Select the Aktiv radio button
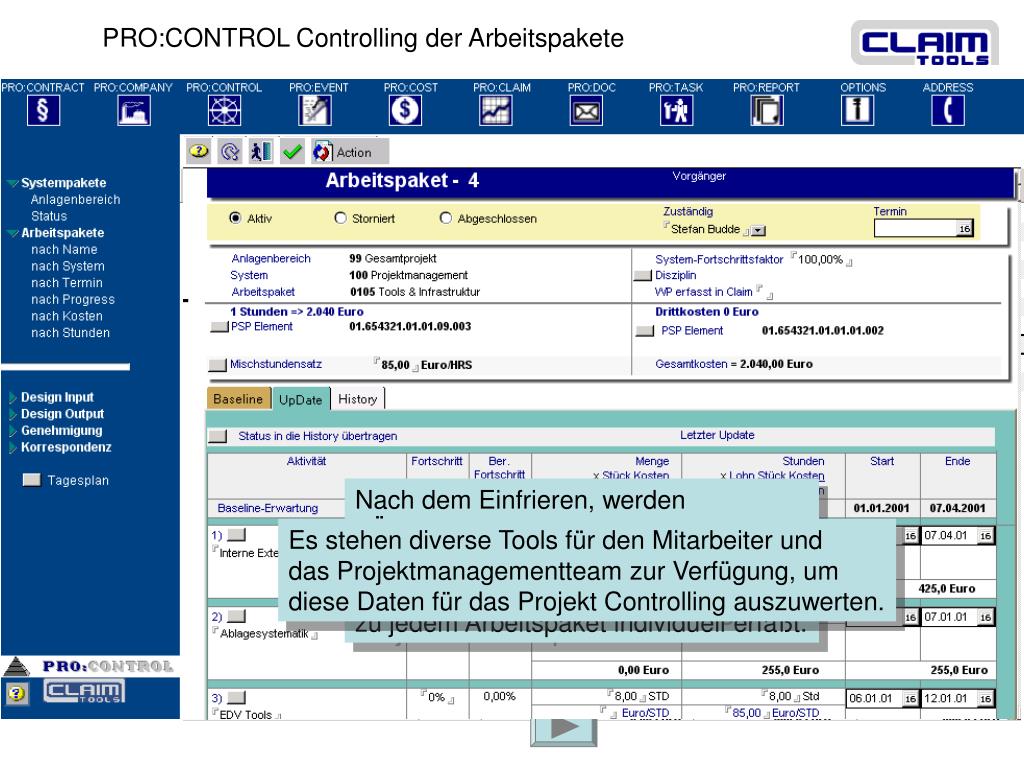 click(x=235, y=218)
